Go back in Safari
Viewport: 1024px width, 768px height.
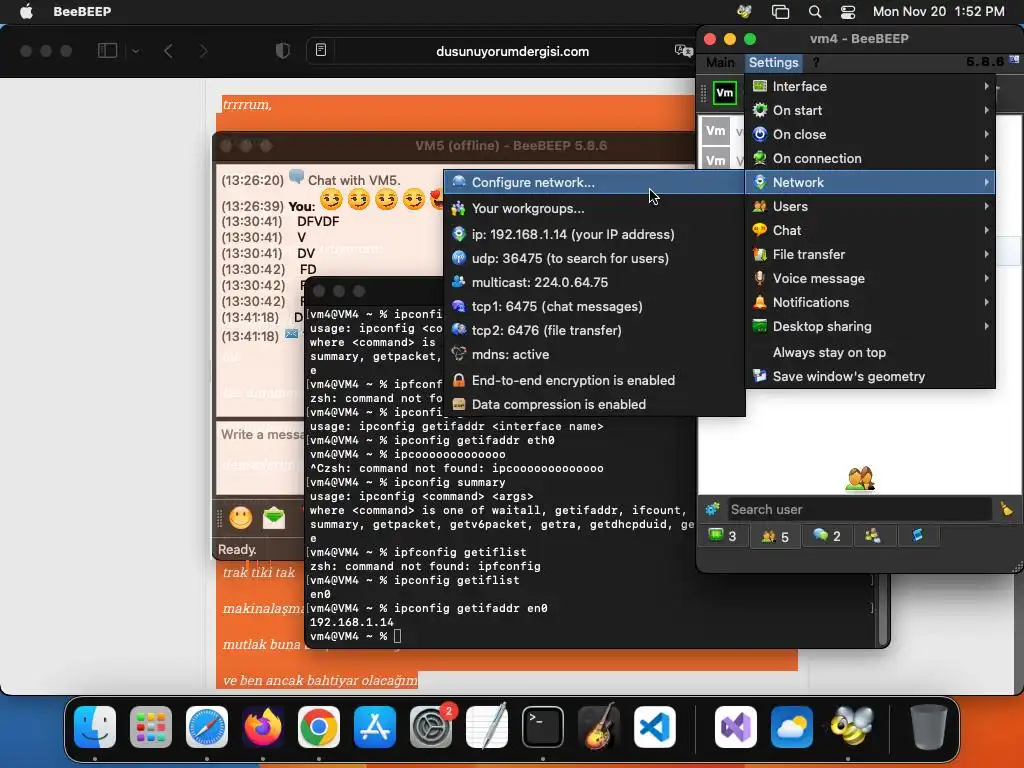168,51
